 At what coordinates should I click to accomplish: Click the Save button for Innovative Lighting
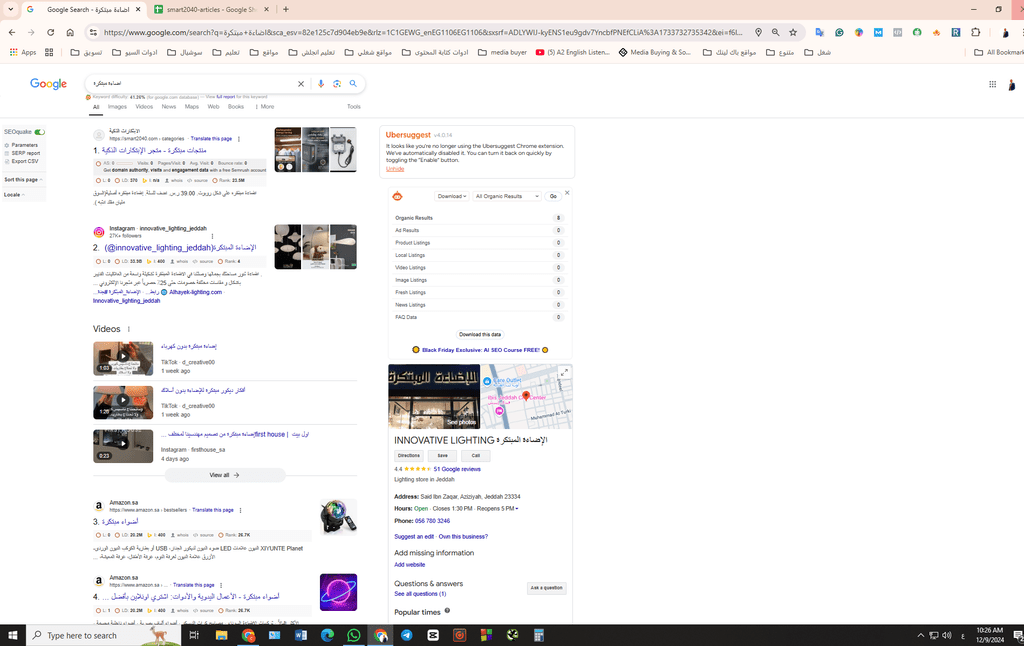(443, 455)
